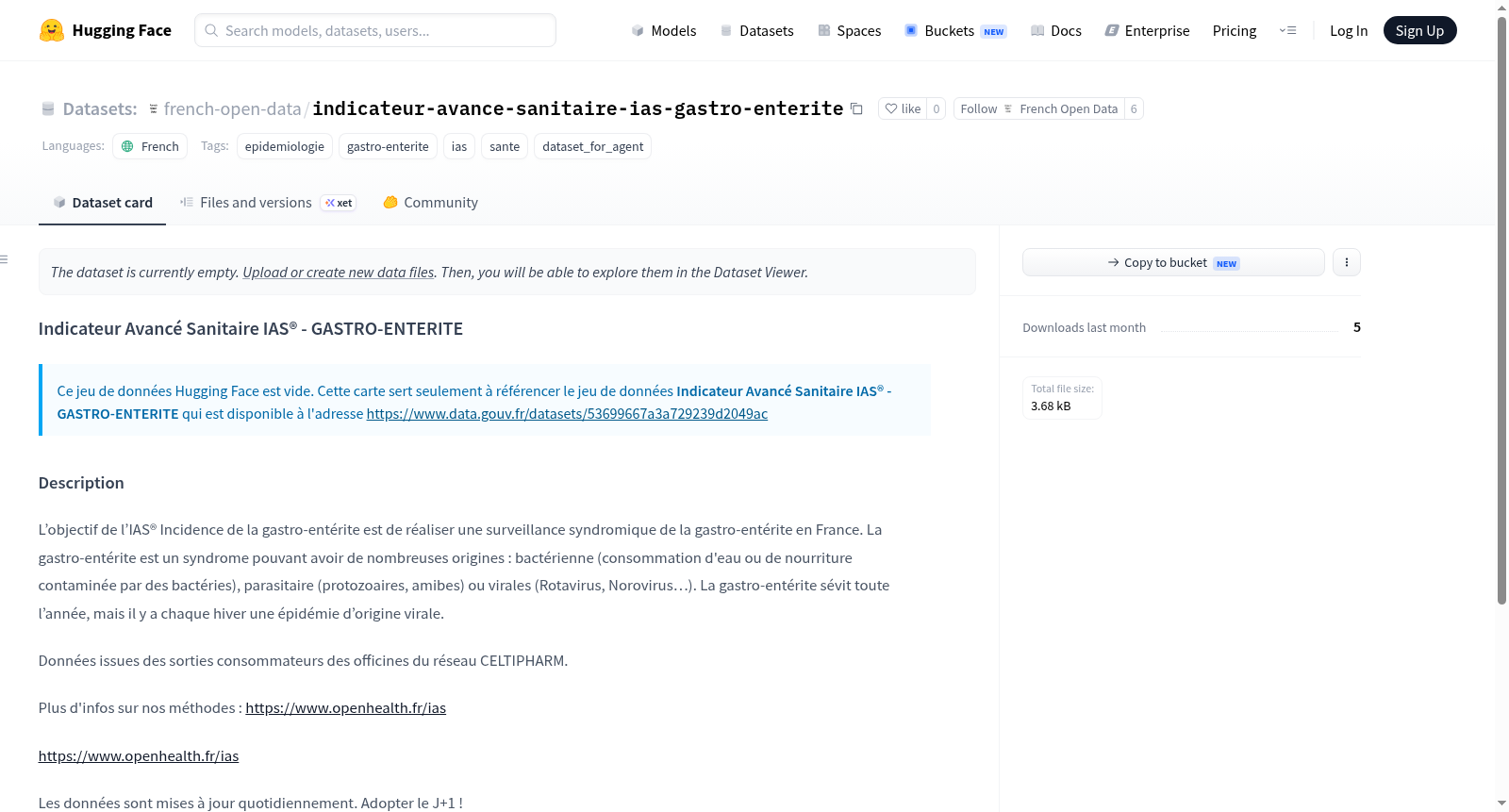Open french-open-data organization link
This screenshot has height=812, width=1509.
point(232,108)
